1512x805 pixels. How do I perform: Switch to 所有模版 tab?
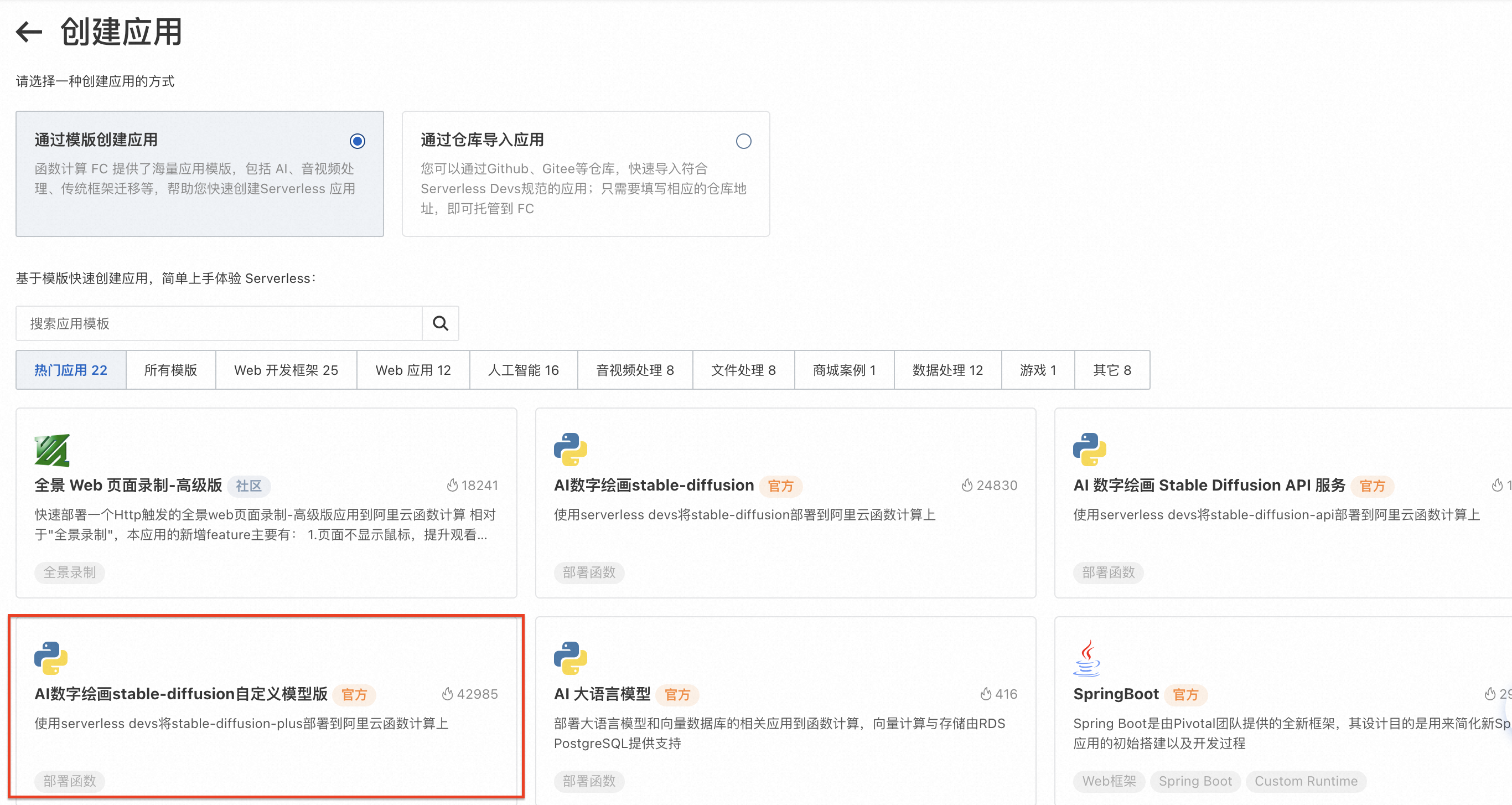[x=171, y=370]
